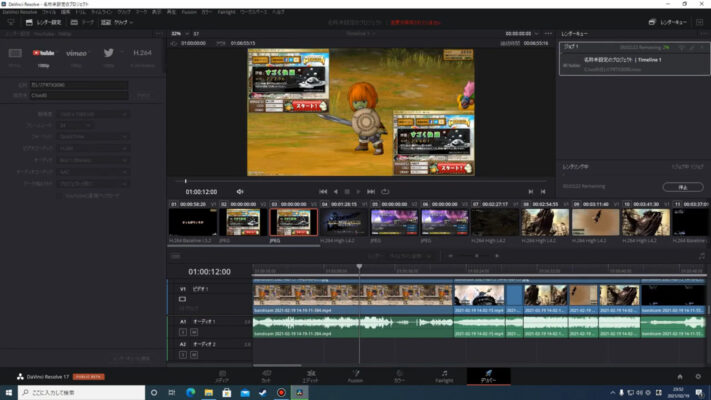The width and height of the screenshot is (711, 400).
Task: Mute audio track A1
Action: coord(194,332)
